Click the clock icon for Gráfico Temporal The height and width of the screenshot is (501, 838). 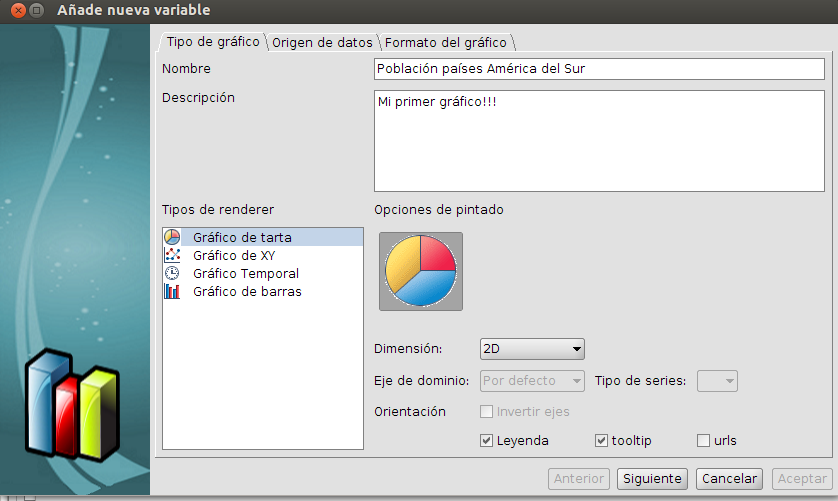(172, 273)
